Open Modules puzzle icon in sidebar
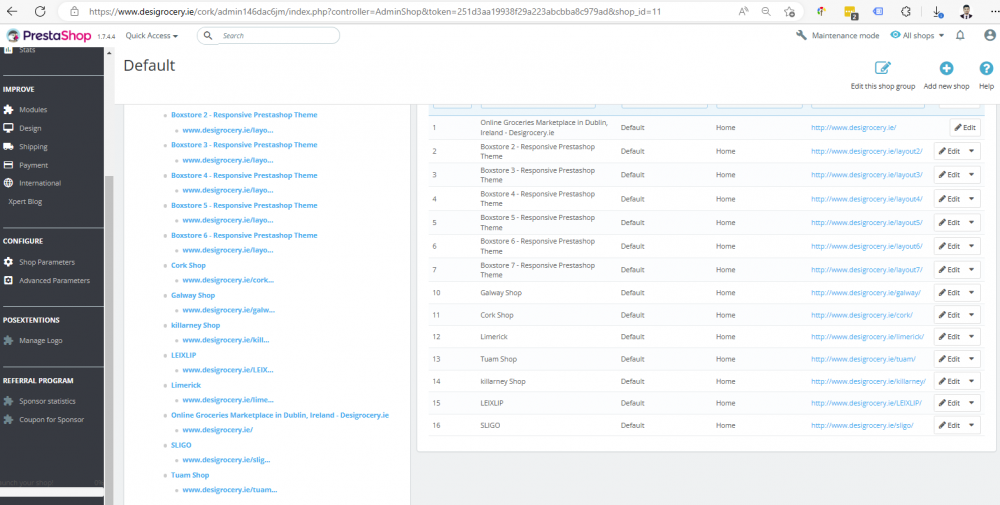The image size is (1000, 505). pos(8,110)
